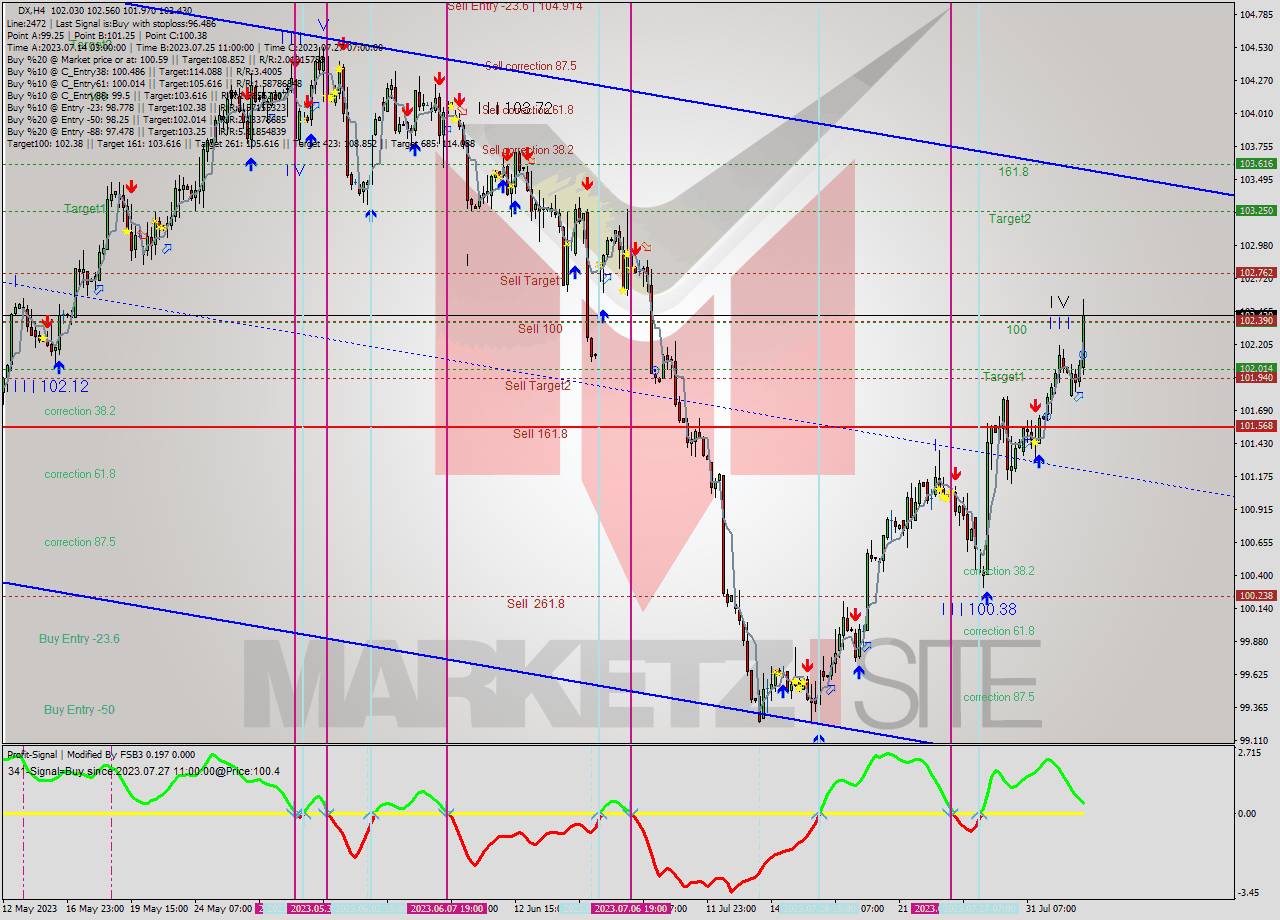Image resolution: width=1280 pixels, height=920 pixels.
Task: Click the '2023.06.07 19:00' date marker
Action: [x=447, y=909]
